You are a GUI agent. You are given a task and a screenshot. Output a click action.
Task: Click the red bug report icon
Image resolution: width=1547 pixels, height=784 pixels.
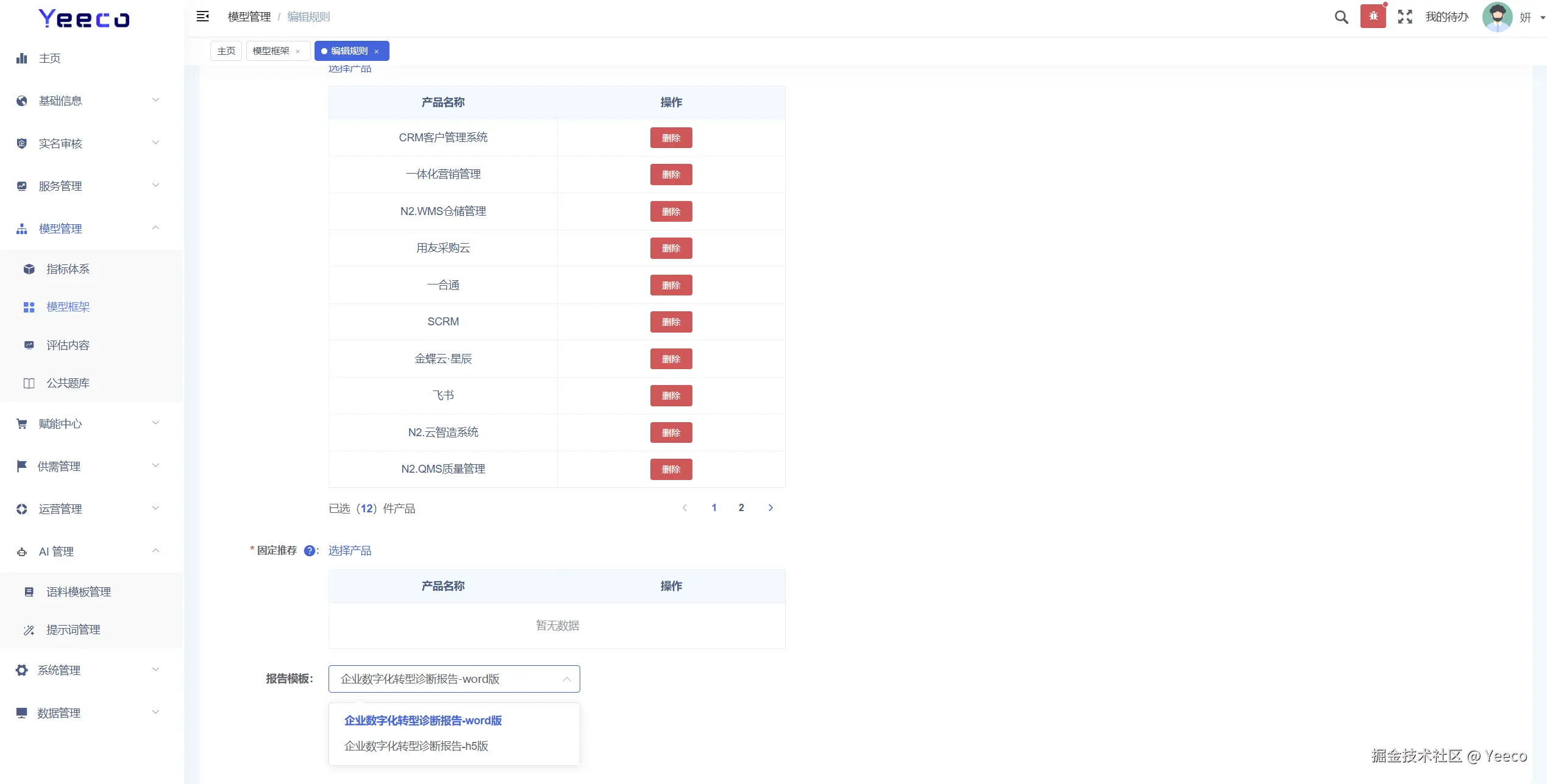click(x=1373, y=16)
